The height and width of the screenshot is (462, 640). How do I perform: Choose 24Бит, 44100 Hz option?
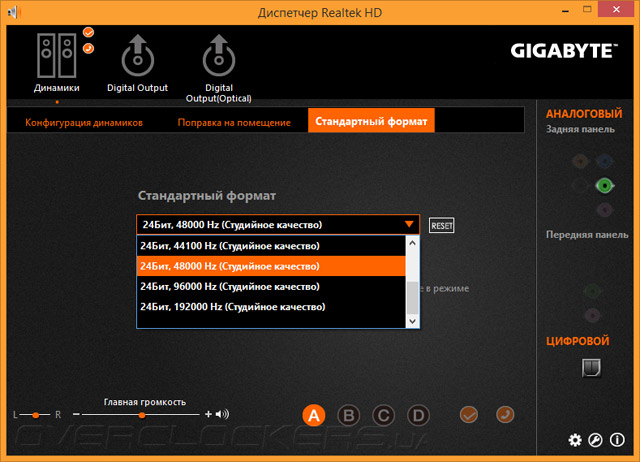tap(271, 246)
